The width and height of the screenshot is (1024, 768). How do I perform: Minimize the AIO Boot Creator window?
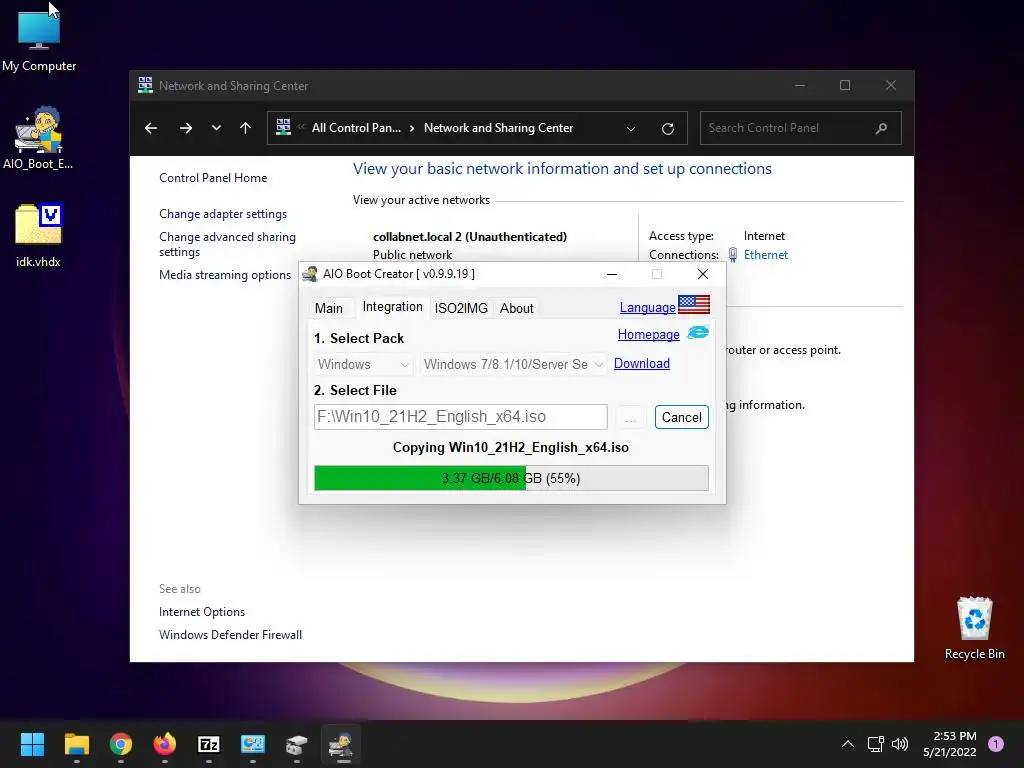(612, 274)
